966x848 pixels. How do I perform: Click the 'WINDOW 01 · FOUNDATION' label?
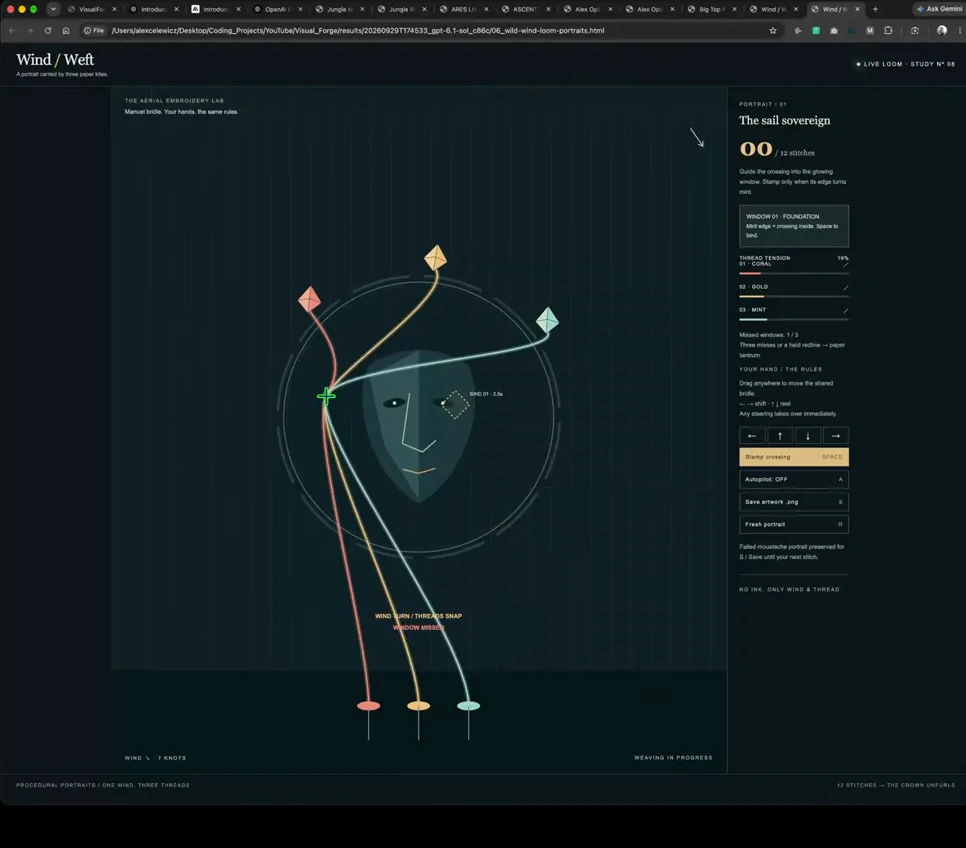tap(782, 216)
